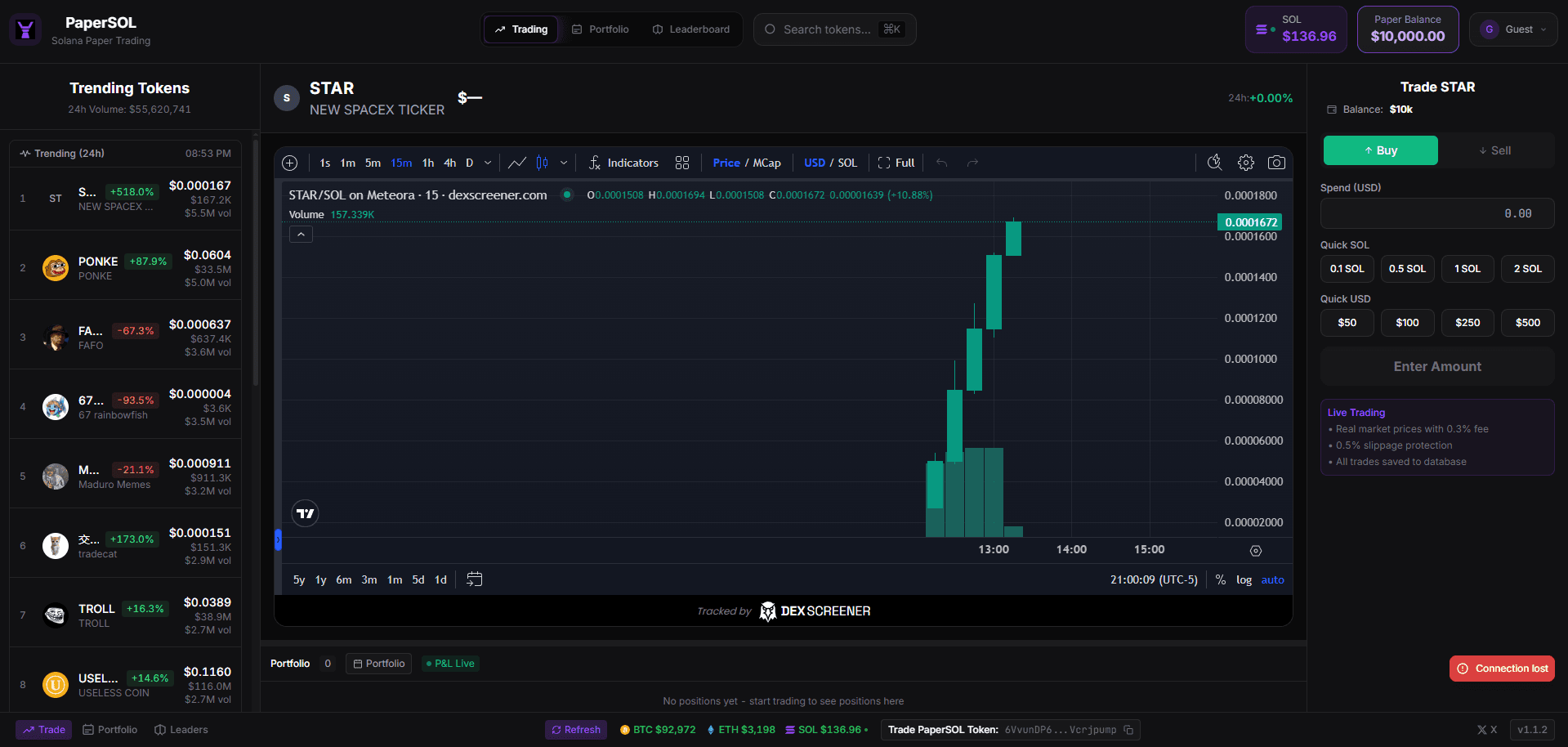Open the chart compare/add symbol plus icon
1568x747 pixels.
(289, 163)
